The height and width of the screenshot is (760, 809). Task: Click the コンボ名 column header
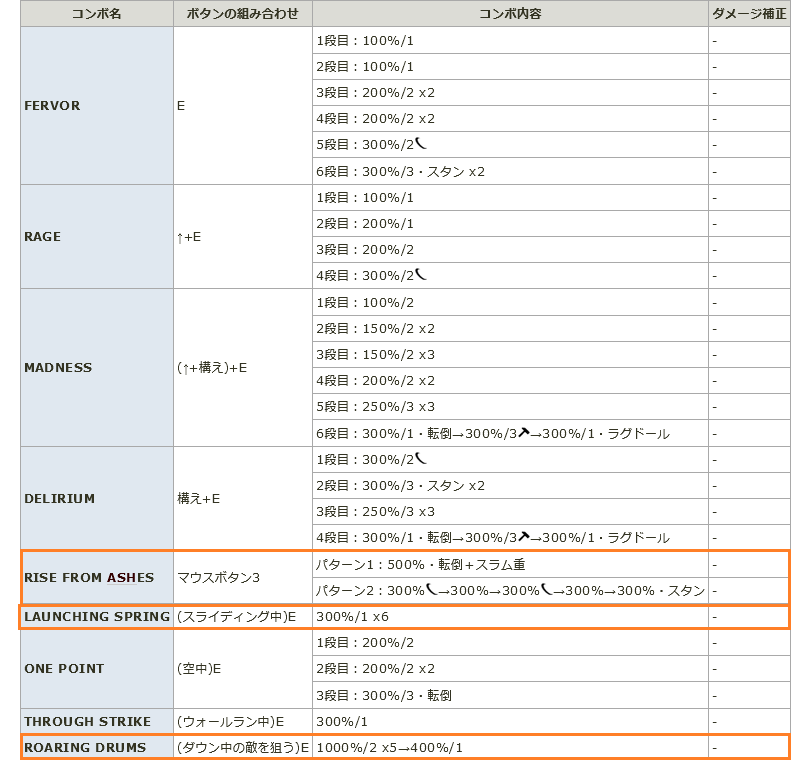96,13
